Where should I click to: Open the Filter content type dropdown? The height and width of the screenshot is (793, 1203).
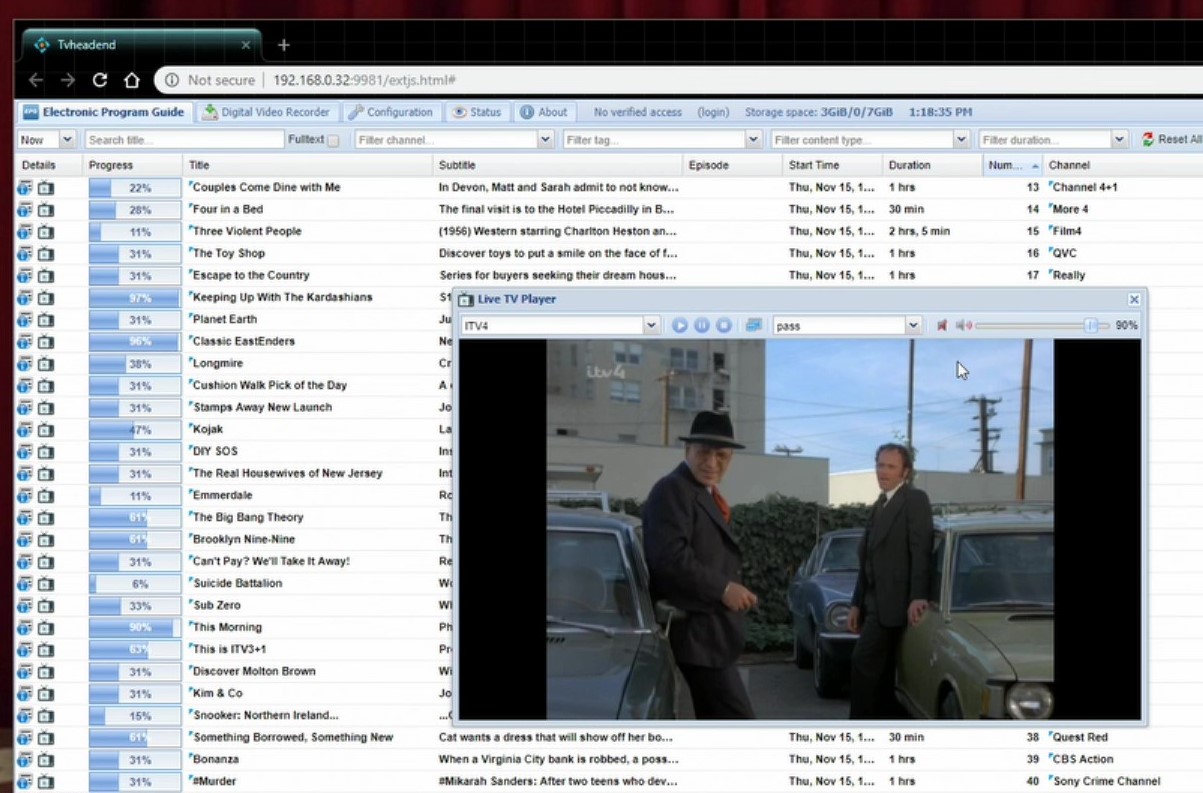click(x=961, y=140)
